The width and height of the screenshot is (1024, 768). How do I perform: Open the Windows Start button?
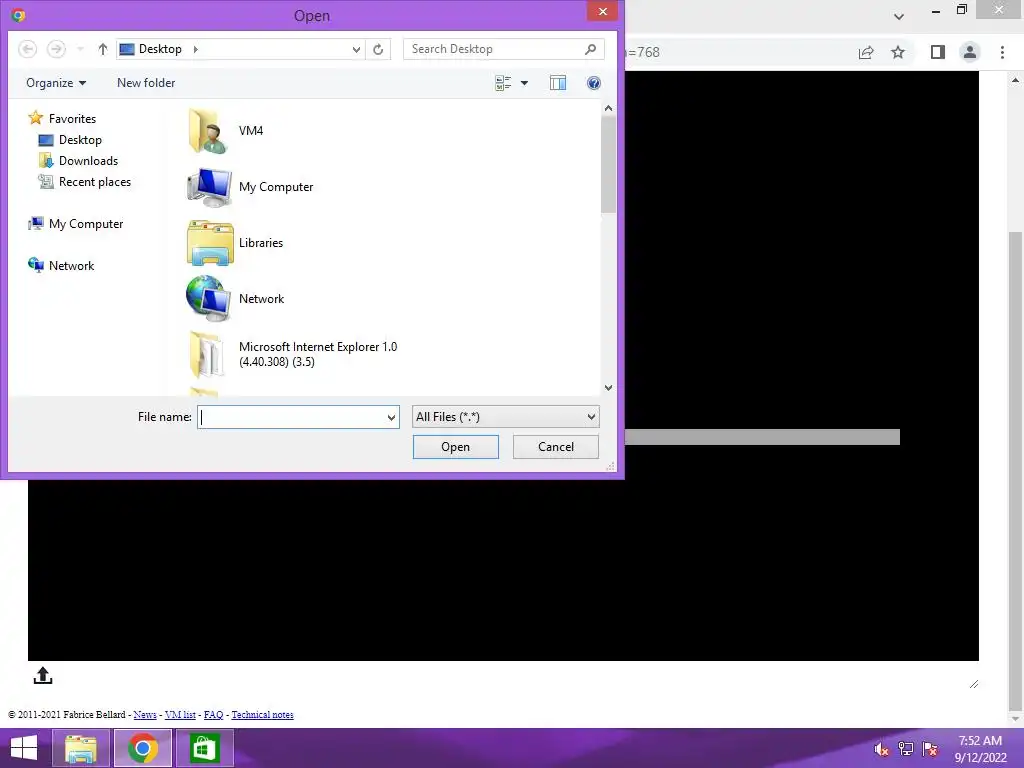tap(24, 748)
